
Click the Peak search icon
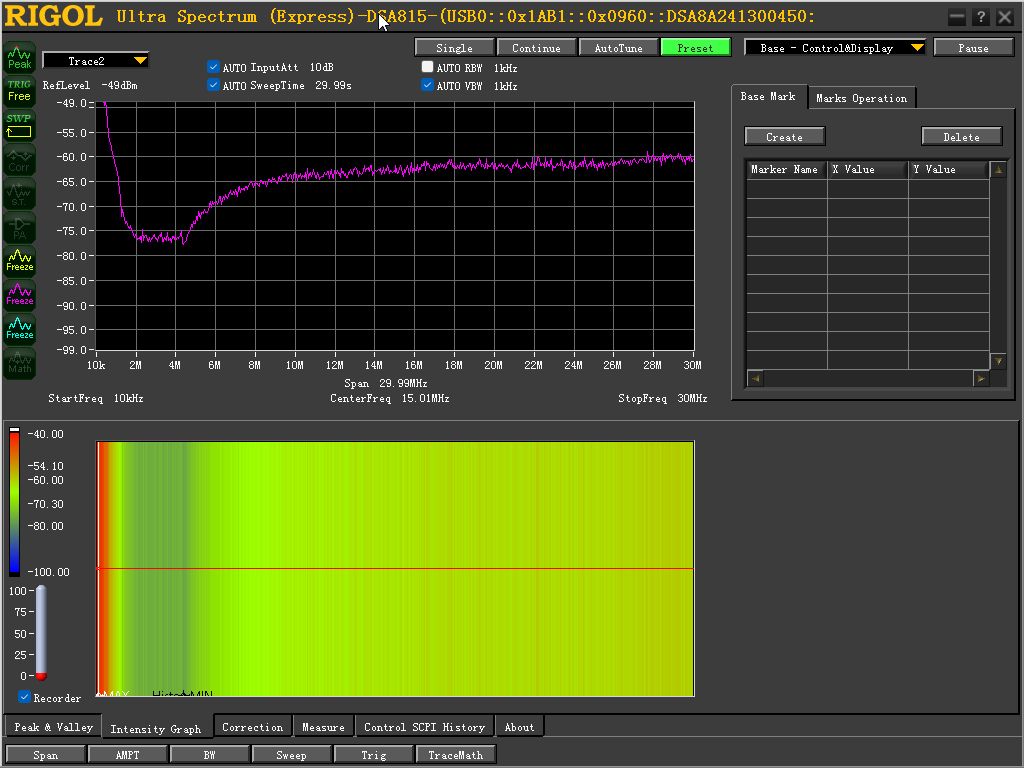pyautogui.click(x=19, y=58)
